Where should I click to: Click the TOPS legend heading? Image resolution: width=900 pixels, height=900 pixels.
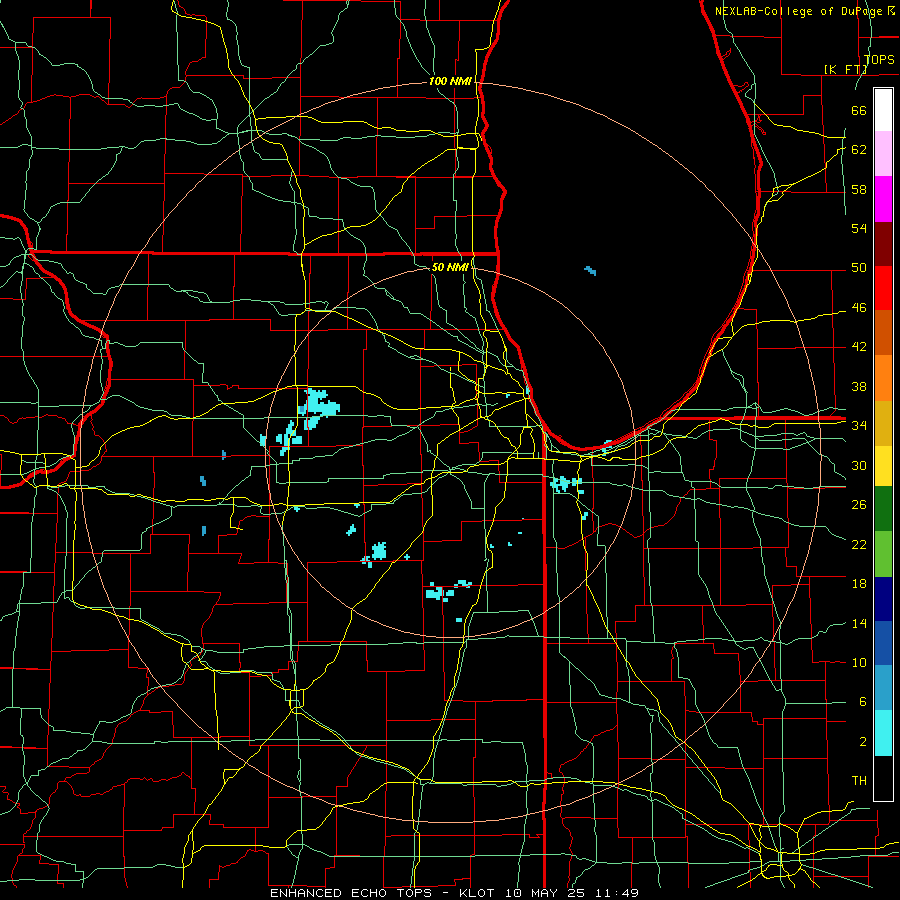tap(879, 59)
